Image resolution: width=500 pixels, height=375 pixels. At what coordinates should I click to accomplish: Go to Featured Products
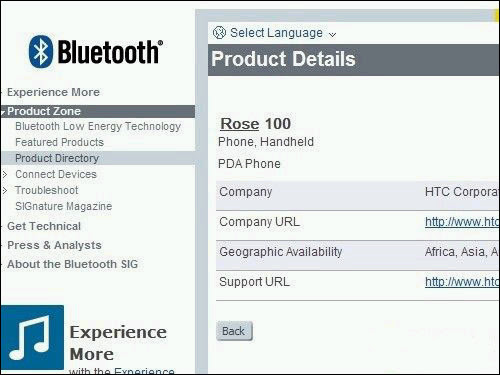[60, 142]
